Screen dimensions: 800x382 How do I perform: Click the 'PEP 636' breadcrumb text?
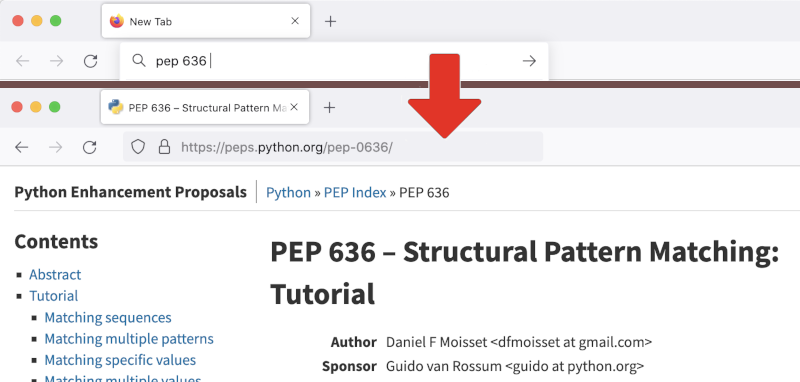(x=424, y=193)
